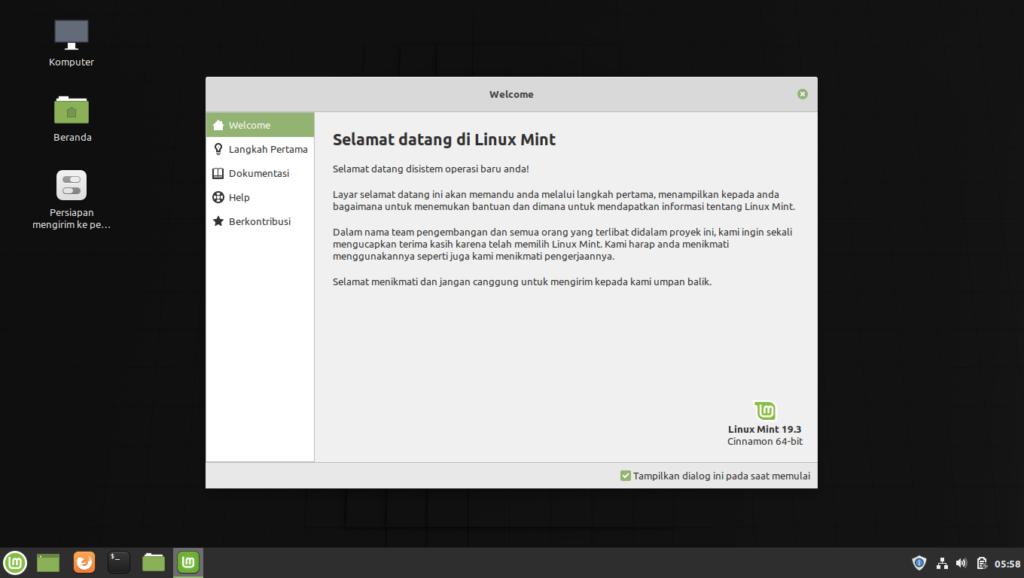Select the Komputer desktop icon

(x=71, y=43)
